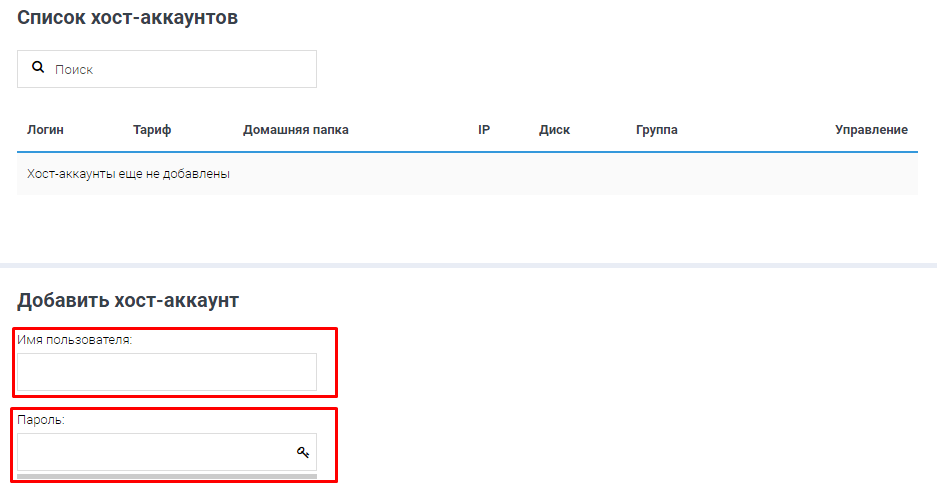Click the gray divider between page sections
This screenshot has width=937, height=490.
coord(468,265)
